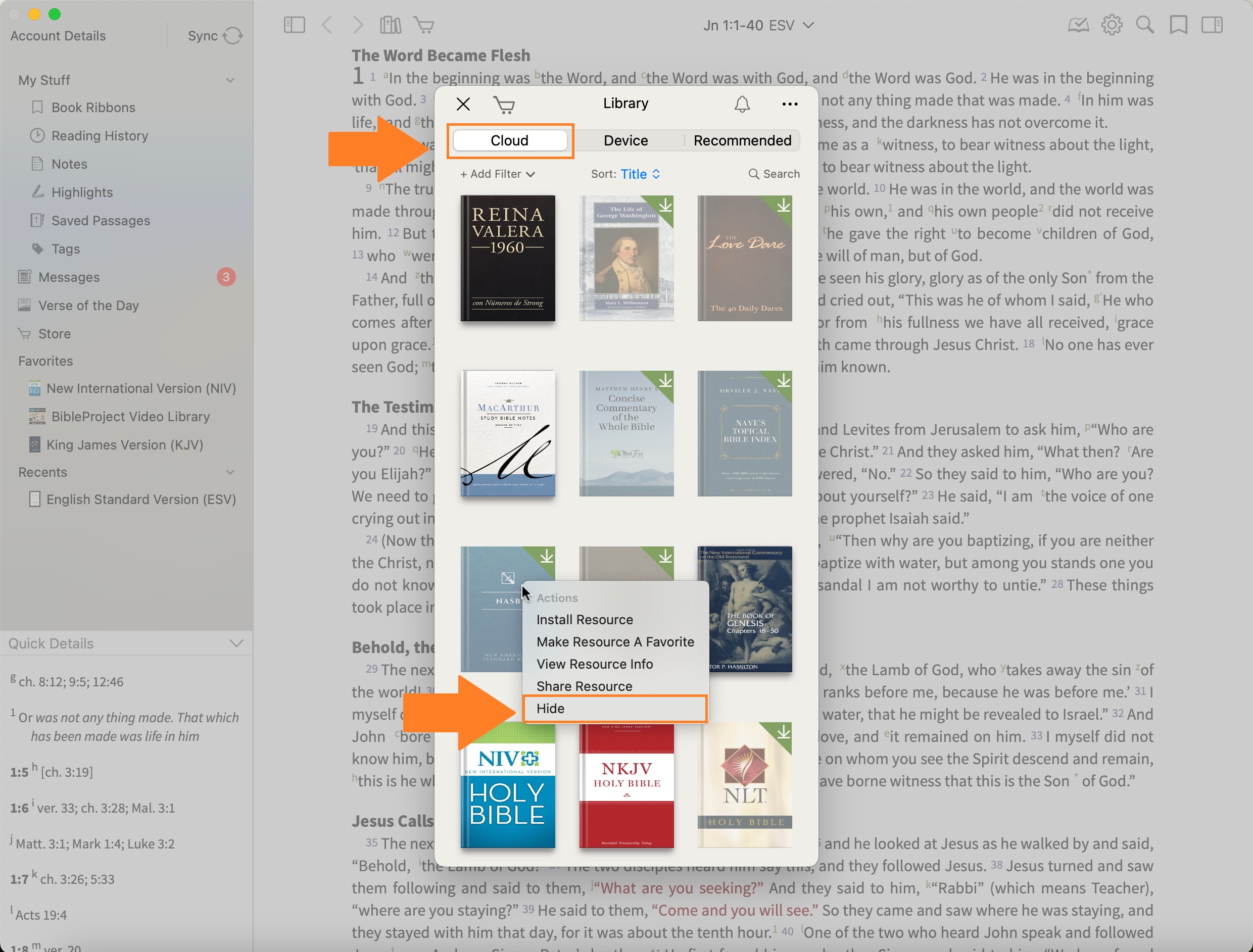
Task: Open the notifications bell in Library
Action: [x=742, y=104]
